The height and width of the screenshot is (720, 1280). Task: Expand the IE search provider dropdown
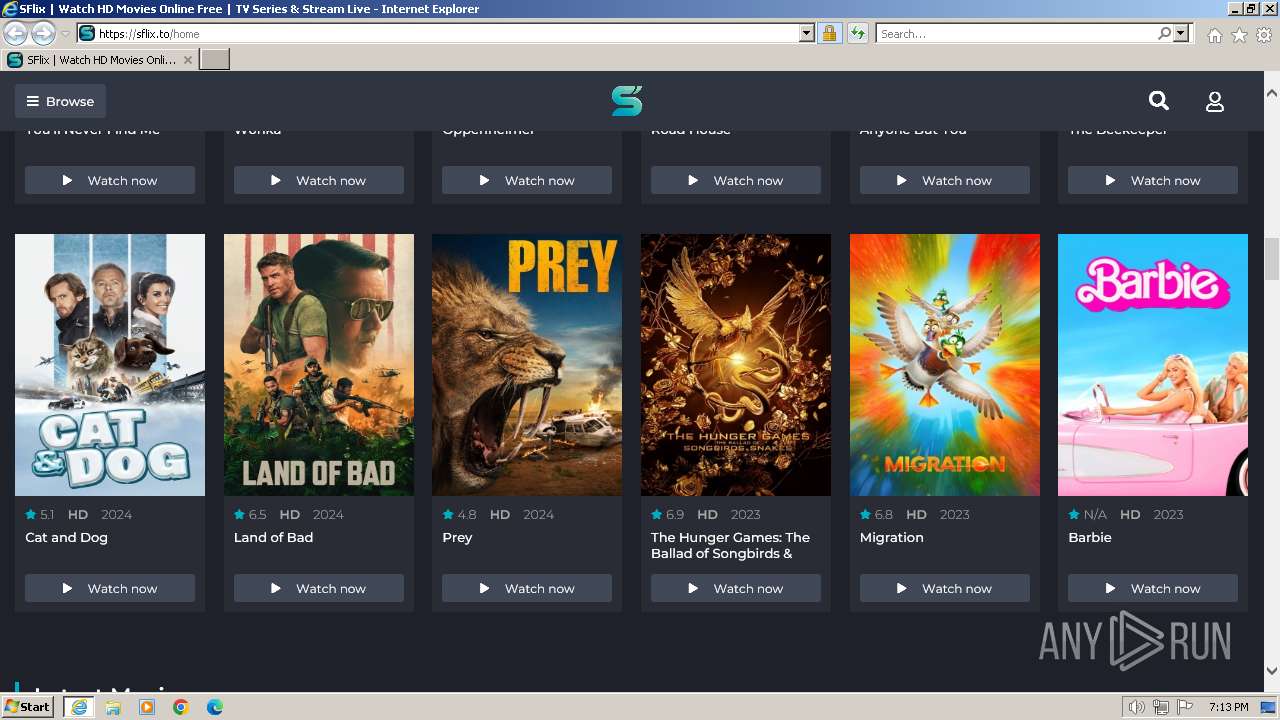[x=1181, y=33]
